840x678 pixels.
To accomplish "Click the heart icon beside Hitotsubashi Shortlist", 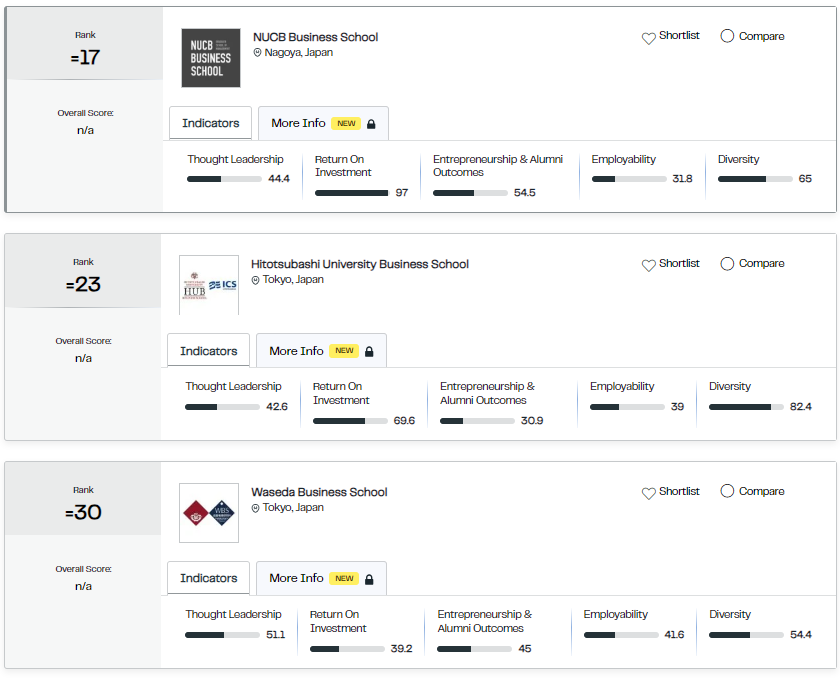I will pyautogui.click(x=648, y=266).
